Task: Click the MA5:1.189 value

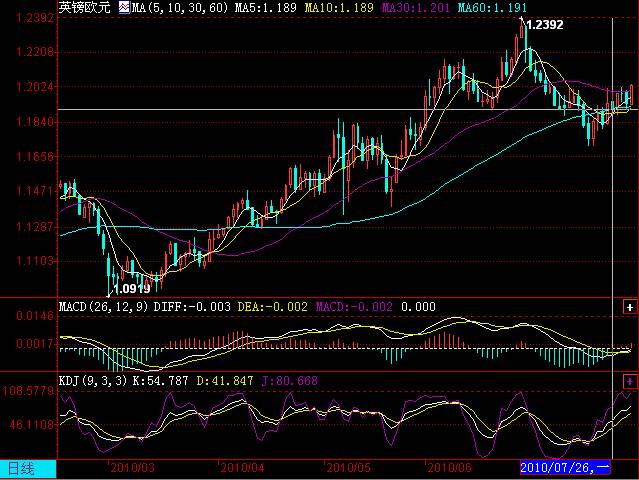Action: (x=266, y=8)
